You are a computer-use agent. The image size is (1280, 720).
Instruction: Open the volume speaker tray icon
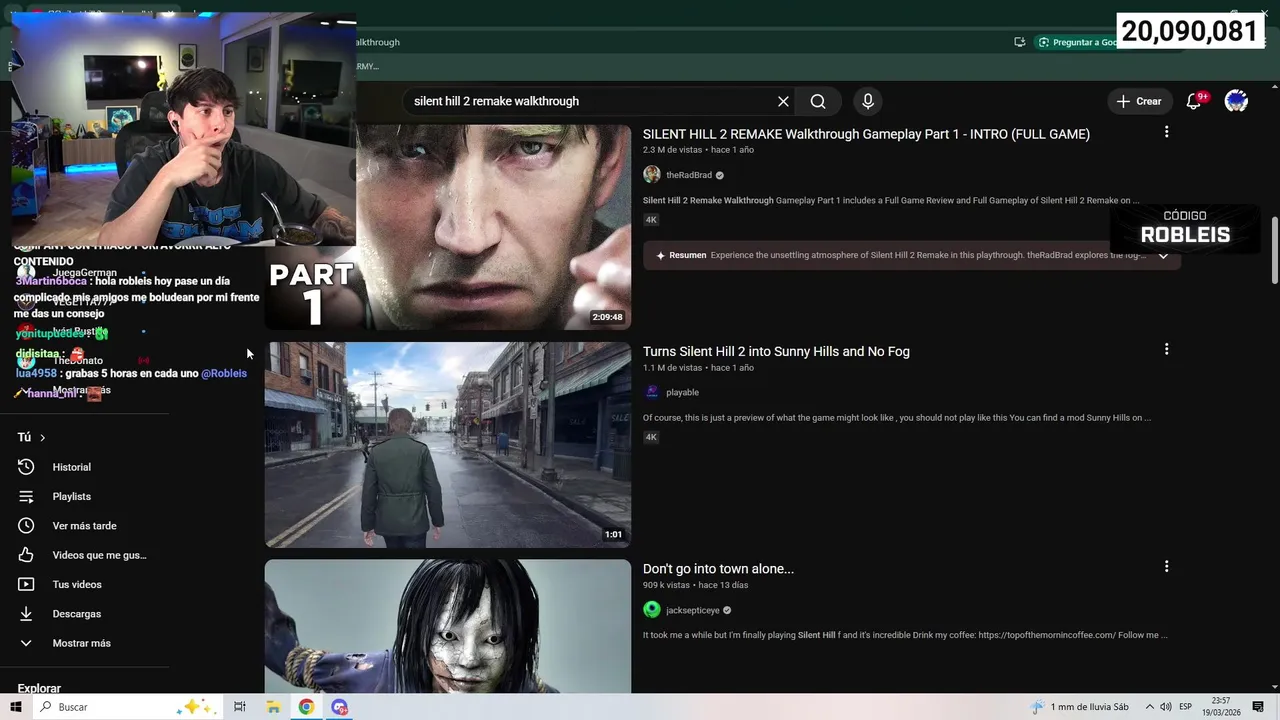(1166, 707)
